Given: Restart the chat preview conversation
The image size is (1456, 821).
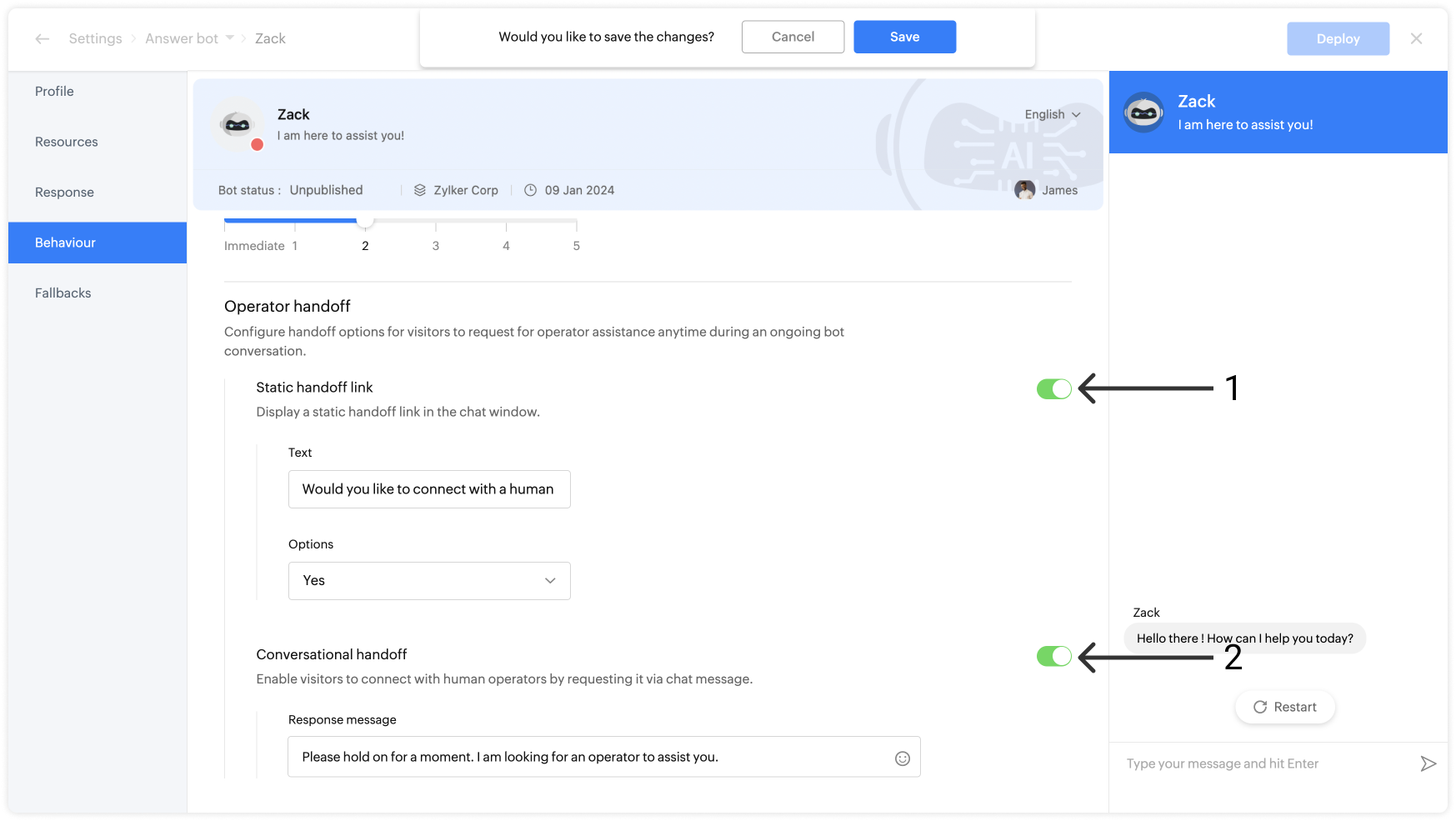Looking at the screenshot, I should coord(1284,707).
